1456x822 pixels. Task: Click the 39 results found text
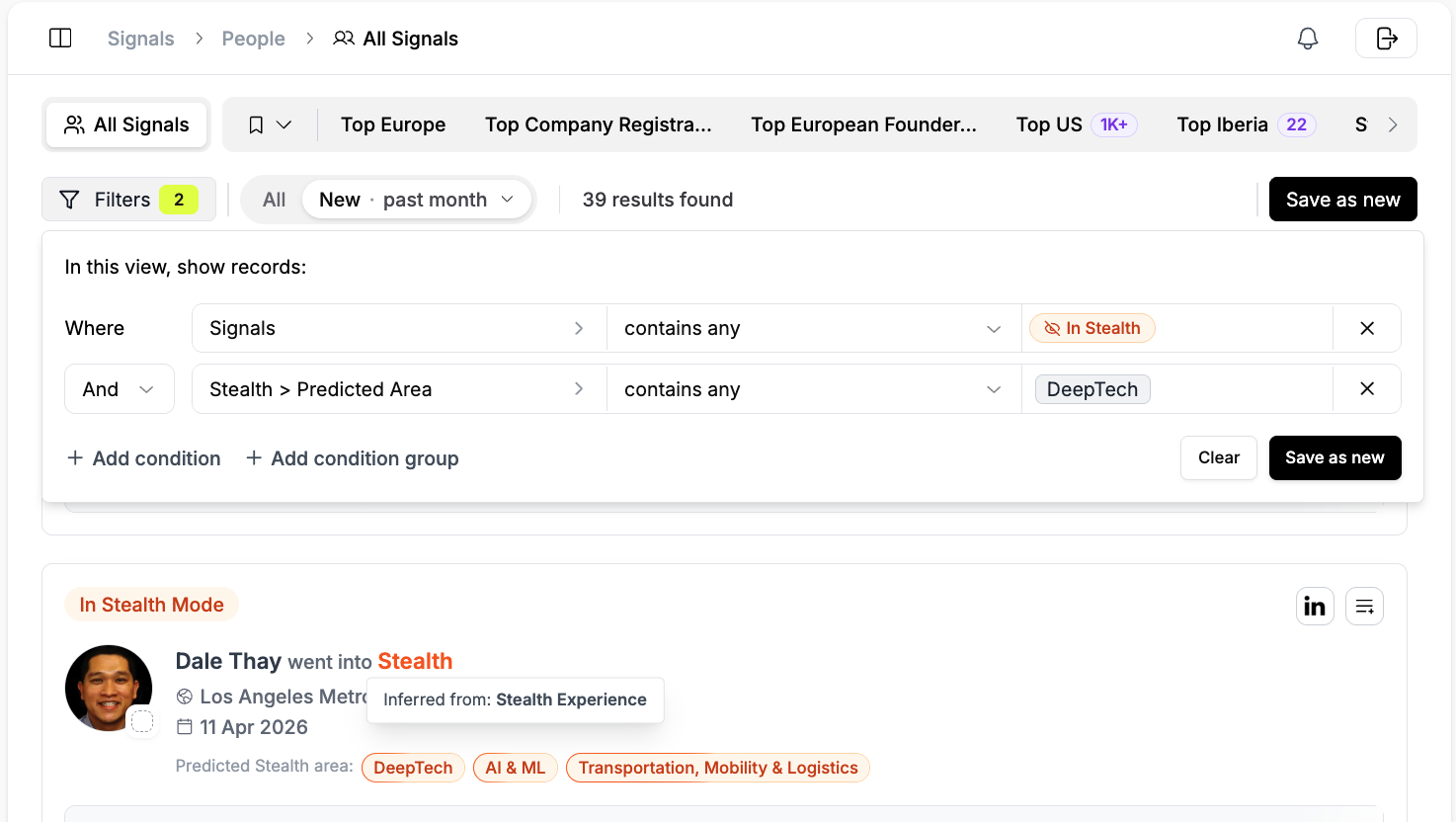[x=658, y=200]
